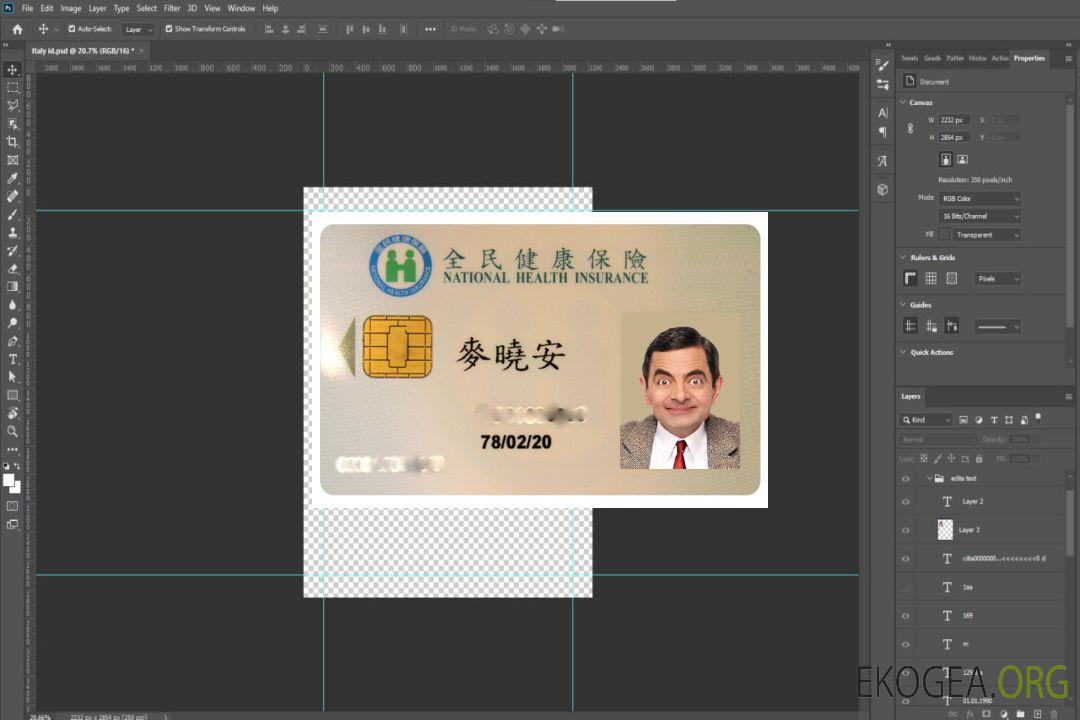This screenshot has width=1080, height=720.
Task: Choose the Eyedropper tool
Action: (13, 178)
